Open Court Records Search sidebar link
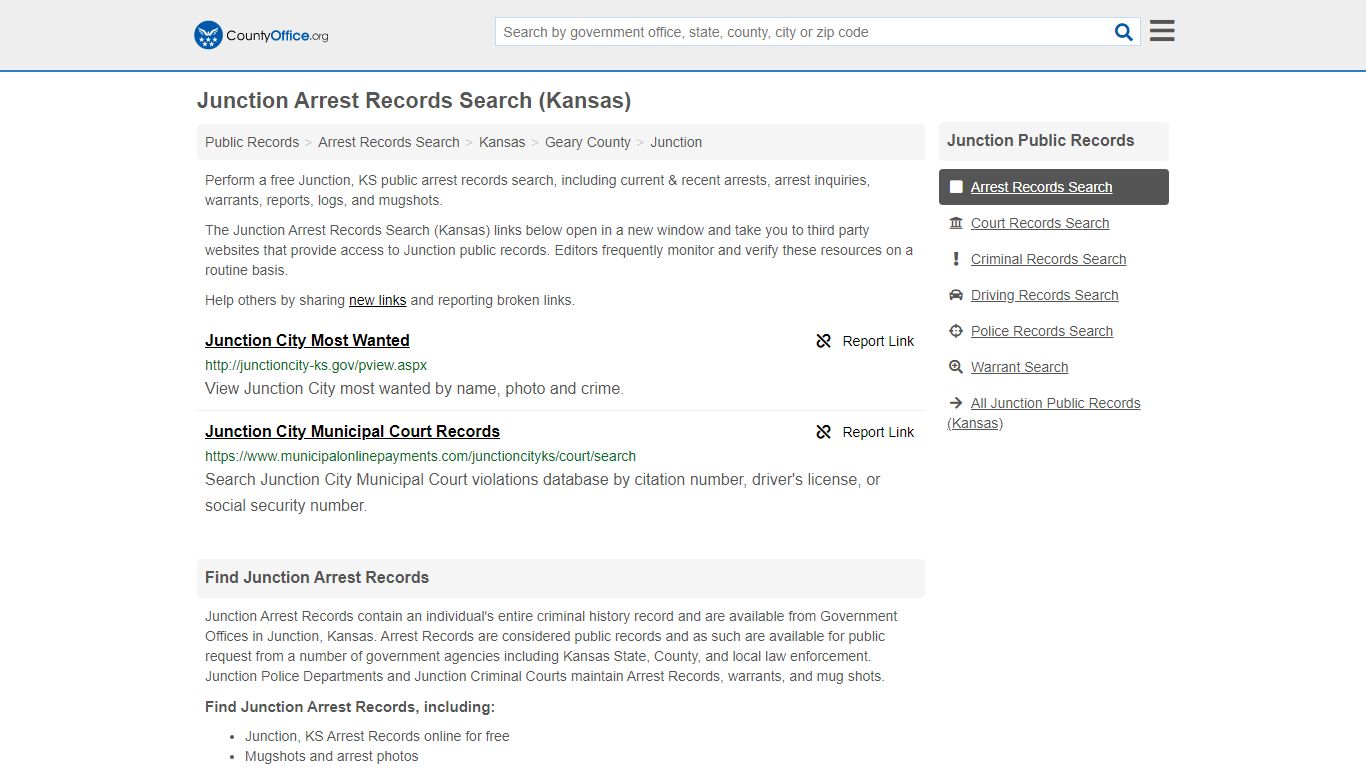 1040,223
